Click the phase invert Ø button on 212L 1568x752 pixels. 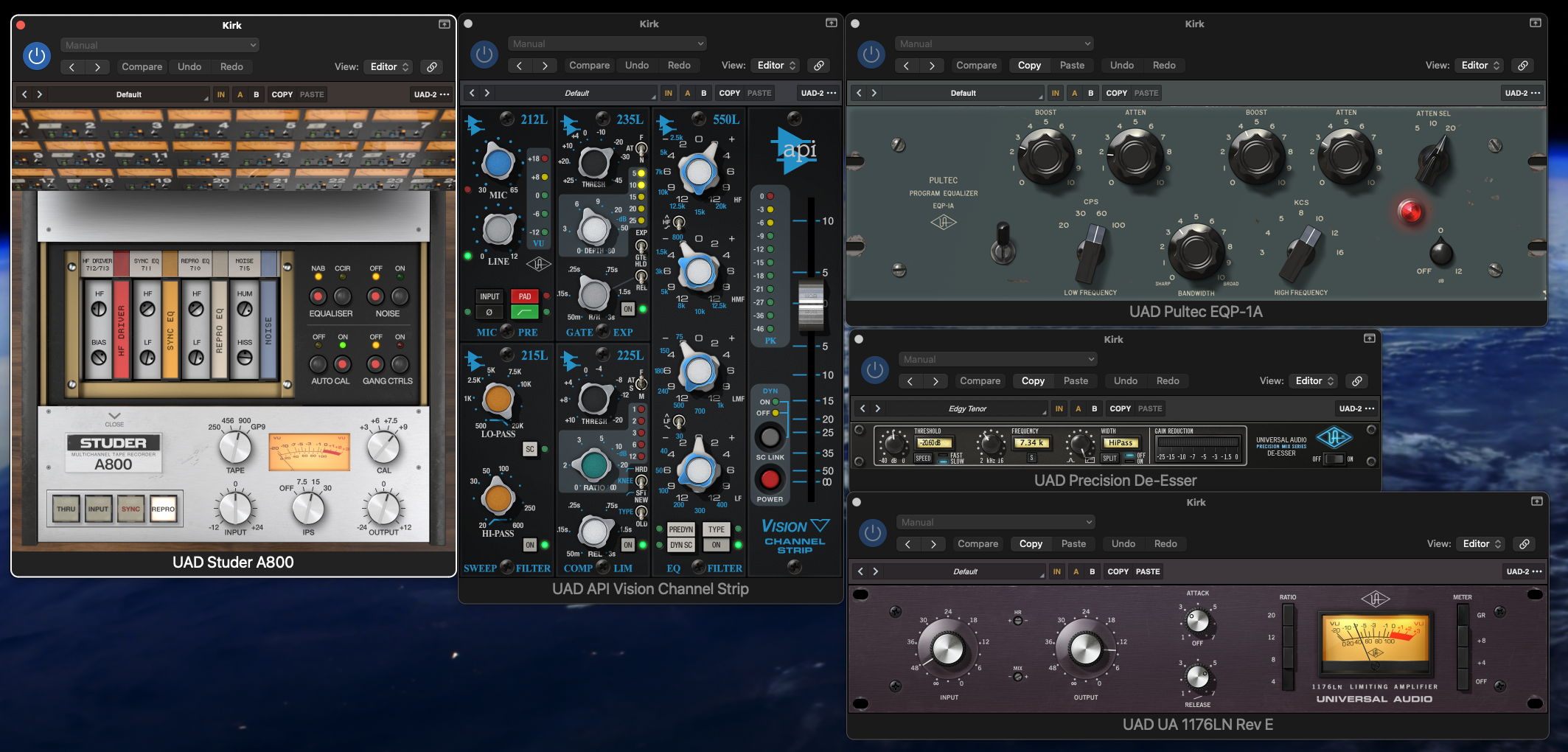489,312
